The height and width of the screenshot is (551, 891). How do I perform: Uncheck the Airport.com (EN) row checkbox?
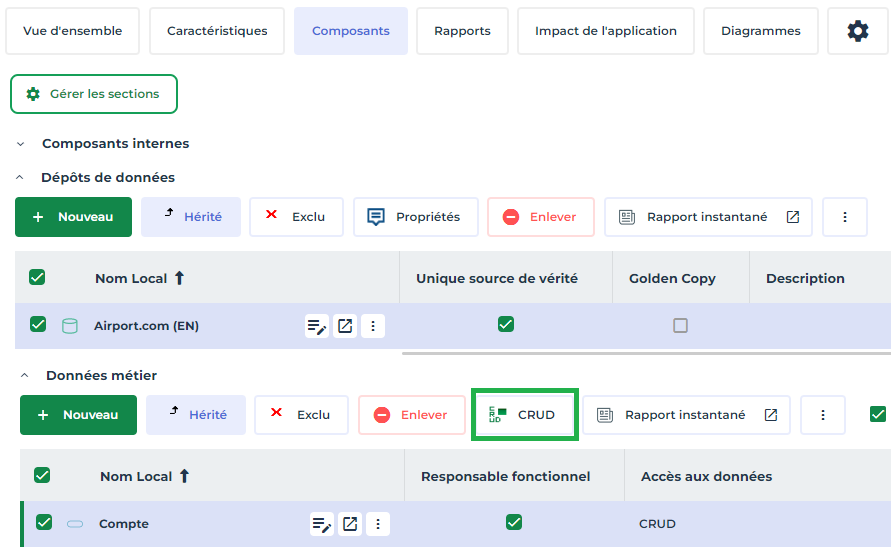(38, 324)
